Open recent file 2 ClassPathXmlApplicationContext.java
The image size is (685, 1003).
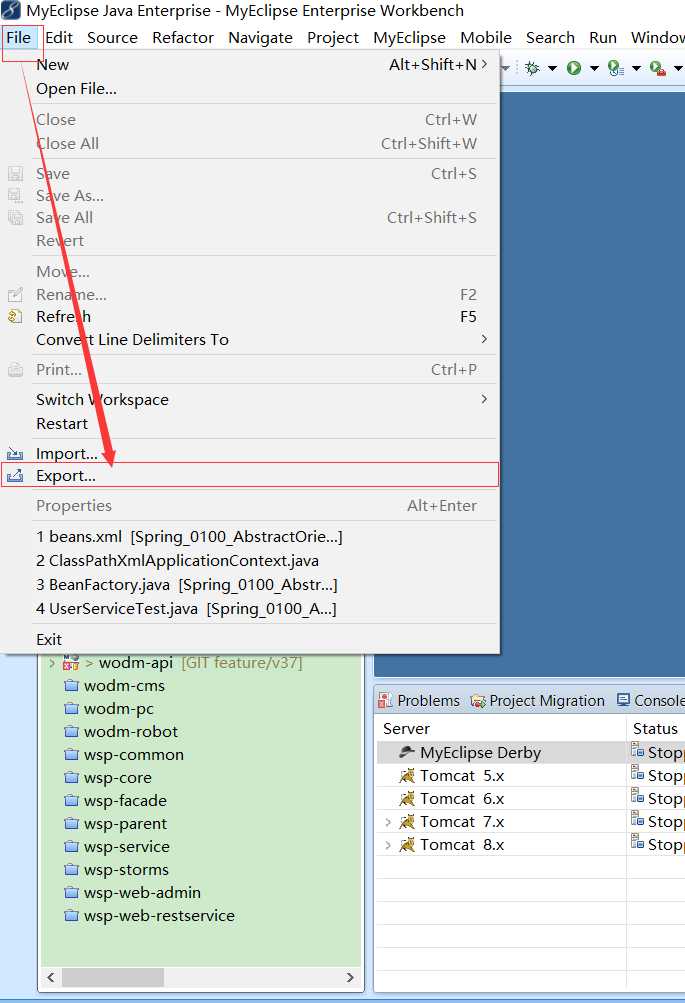point(249,560)
